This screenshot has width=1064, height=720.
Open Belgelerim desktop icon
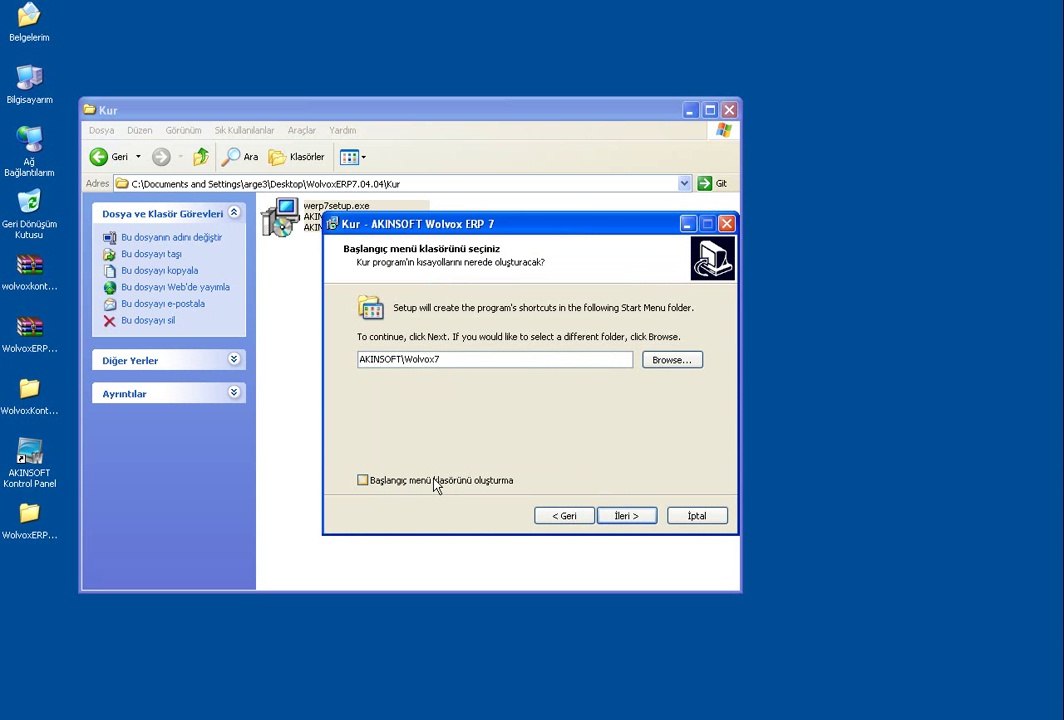(x=28, y=22)
